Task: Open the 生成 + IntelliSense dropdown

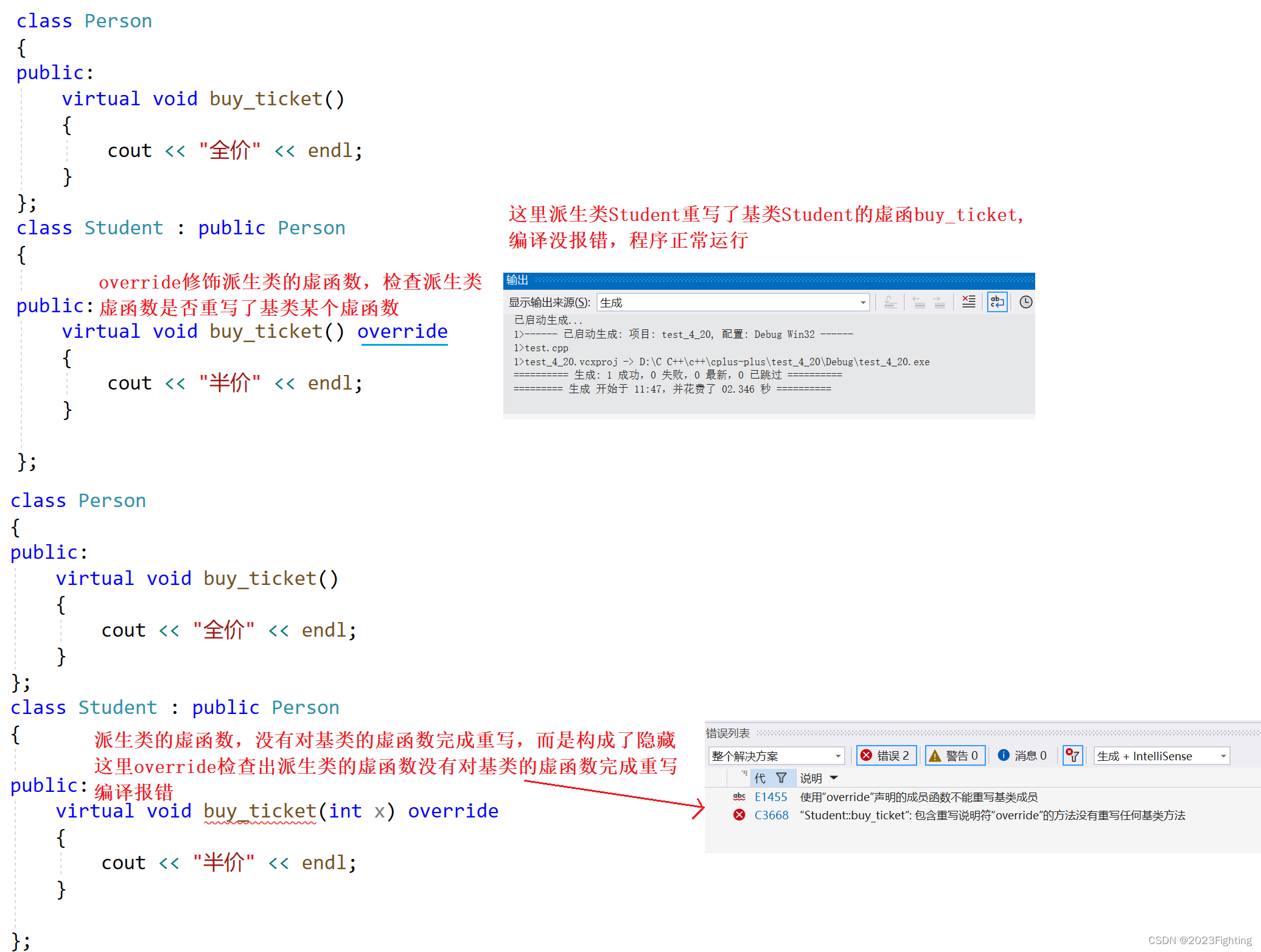Action: (1162, 756)
